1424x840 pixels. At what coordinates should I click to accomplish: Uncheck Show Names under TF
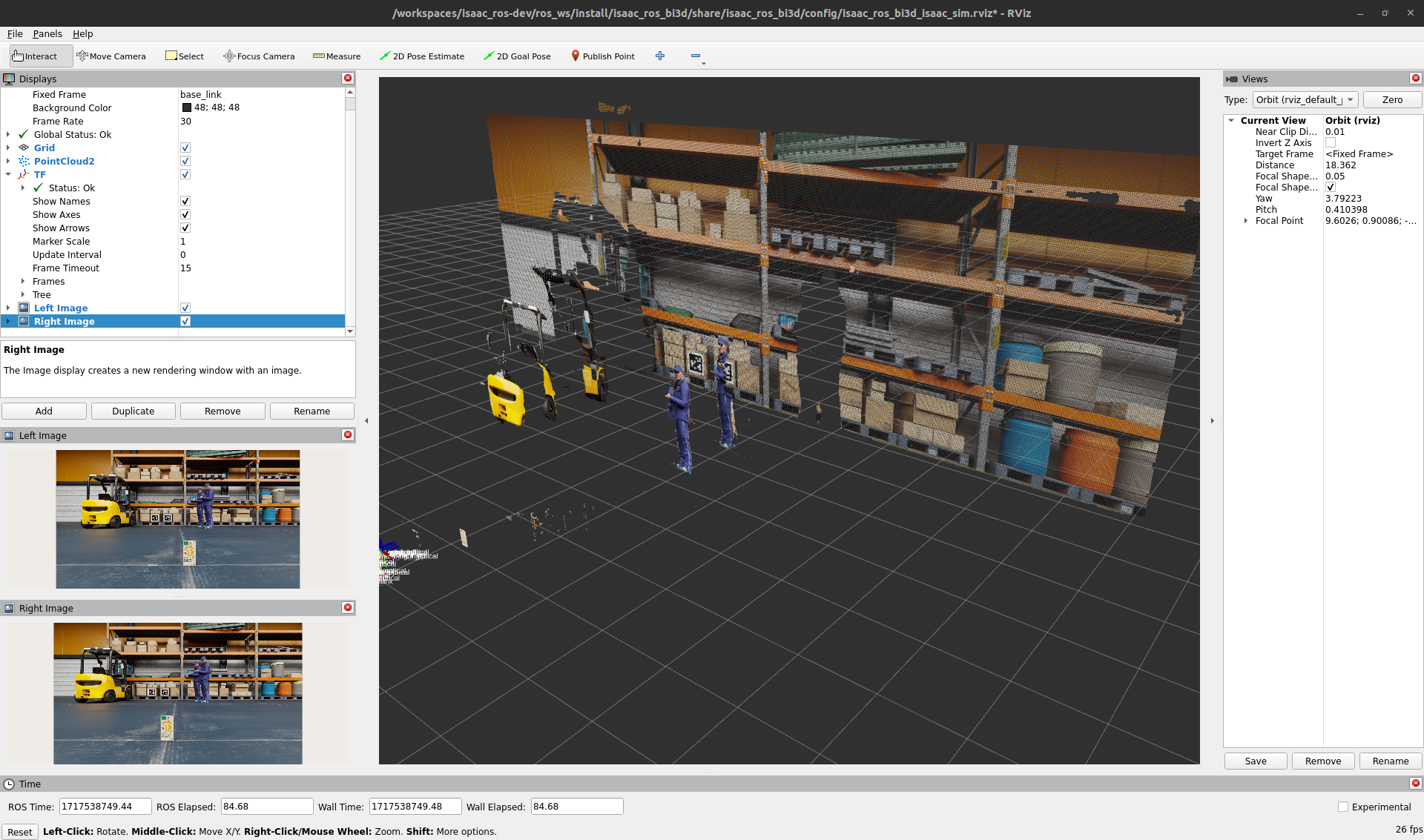tap(185, 202)
